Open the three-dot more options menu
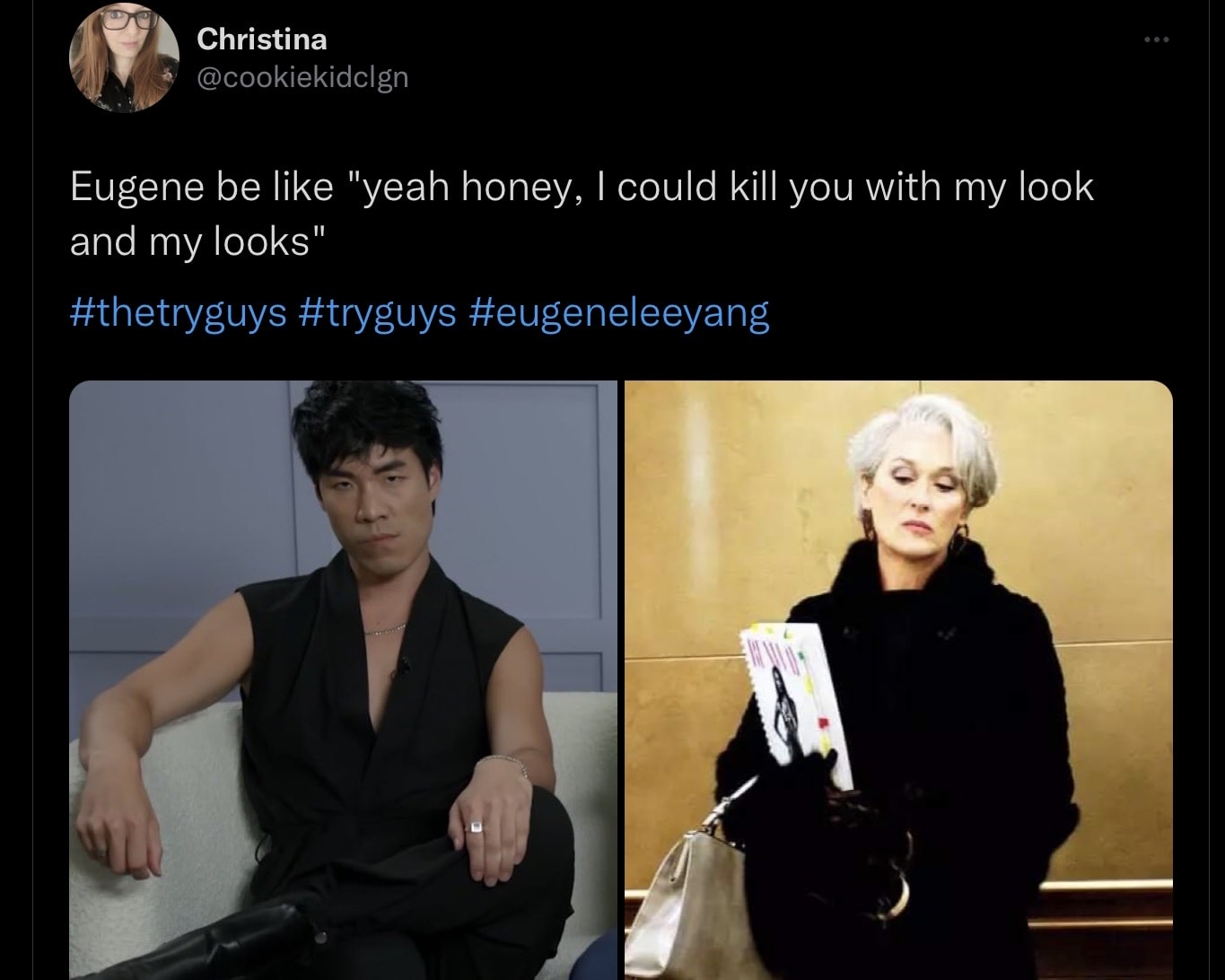The image size is (1225, 980). click(1156, 39)
